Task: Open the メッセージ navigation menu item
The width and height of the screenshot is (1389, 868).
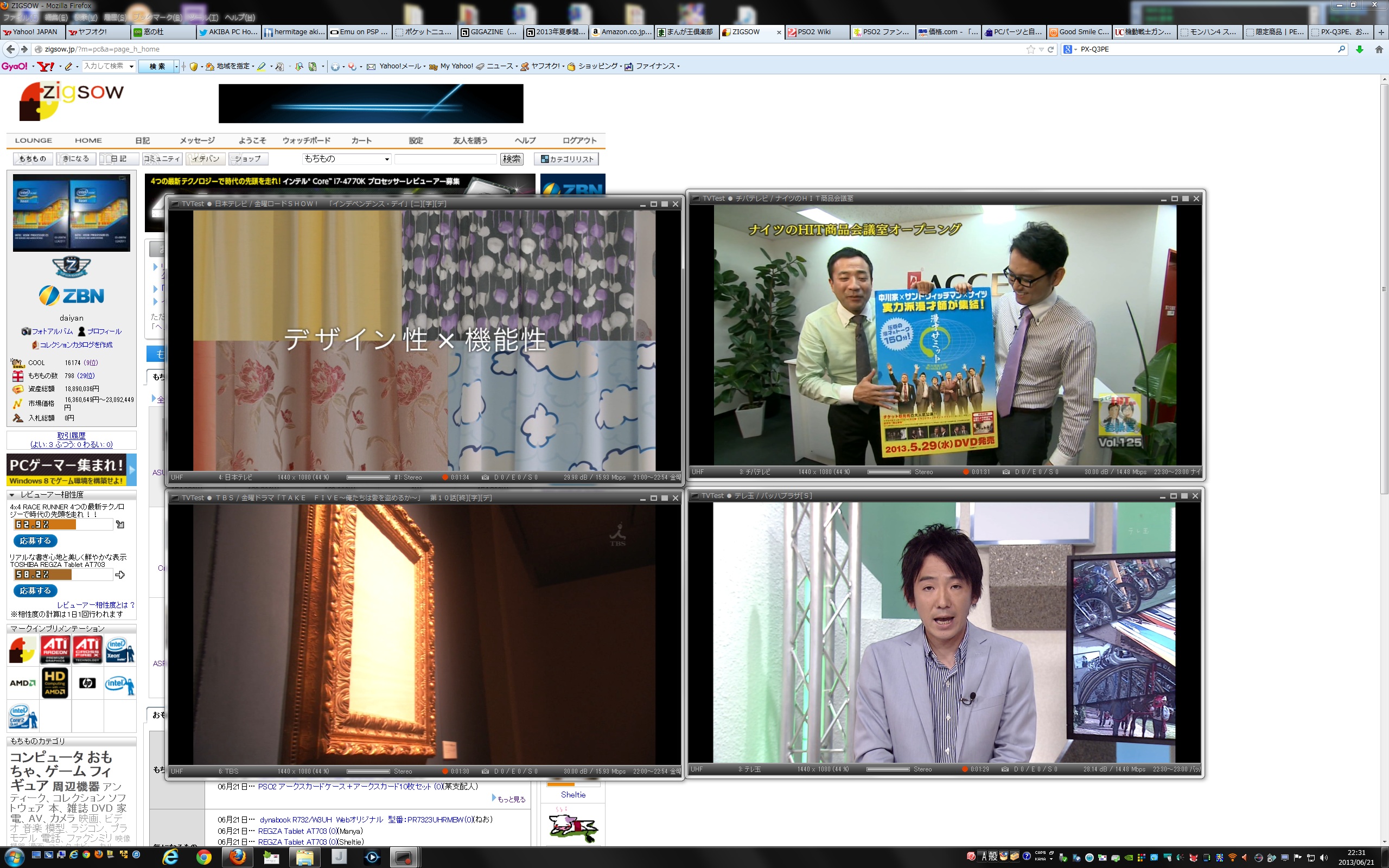Action: tap(197, 140)
